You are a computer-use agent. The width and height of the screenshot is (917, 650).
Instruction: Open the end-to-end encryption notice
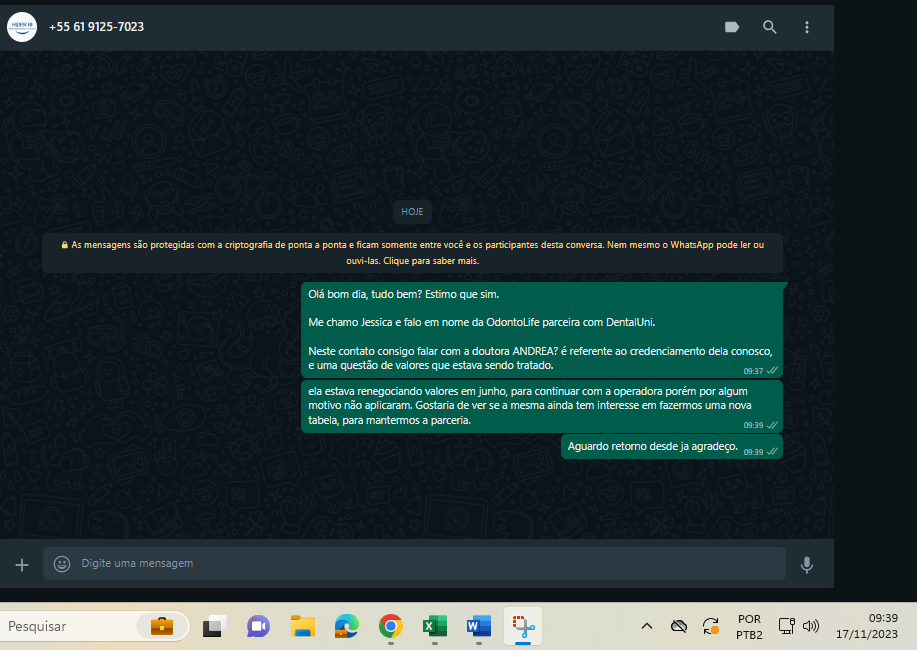click(x=412, y=253)
